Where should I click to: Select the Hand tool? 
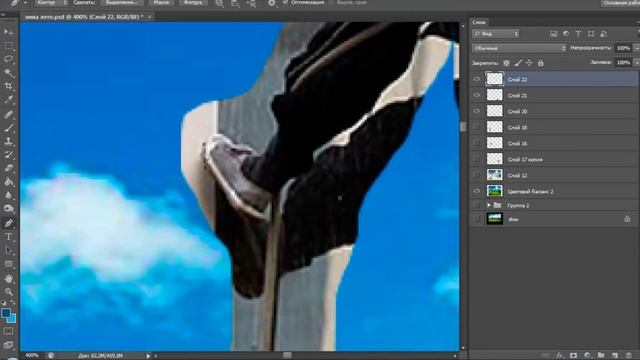8,278
